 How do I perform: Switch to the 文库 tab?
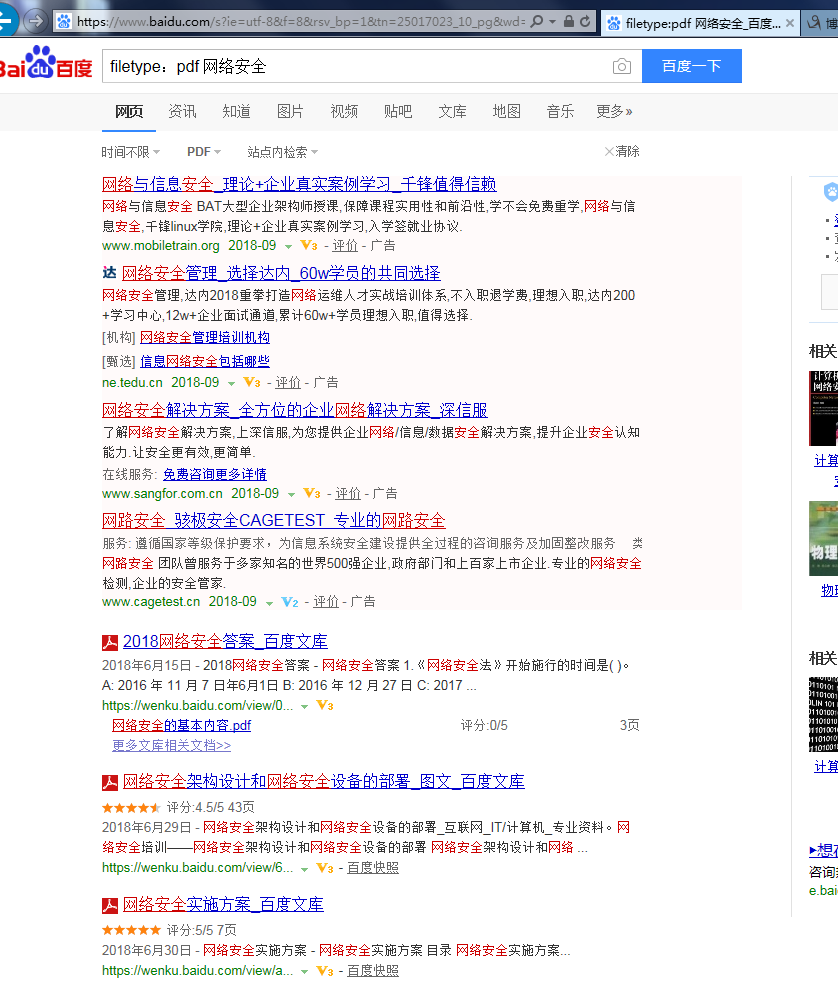[452, 112]
